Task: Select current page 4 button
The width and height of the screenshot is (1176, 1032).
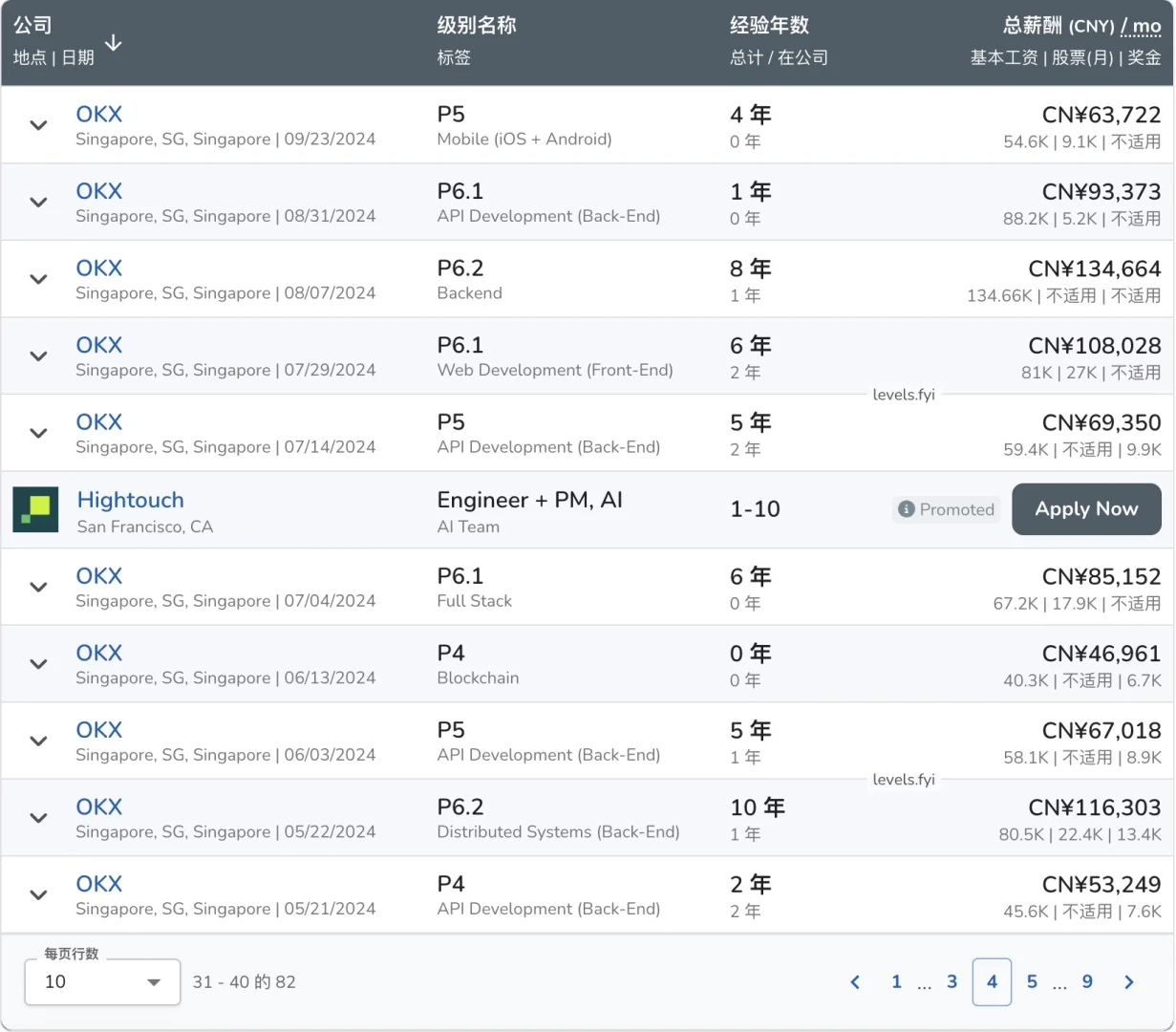Action: (x=992, y=981)
